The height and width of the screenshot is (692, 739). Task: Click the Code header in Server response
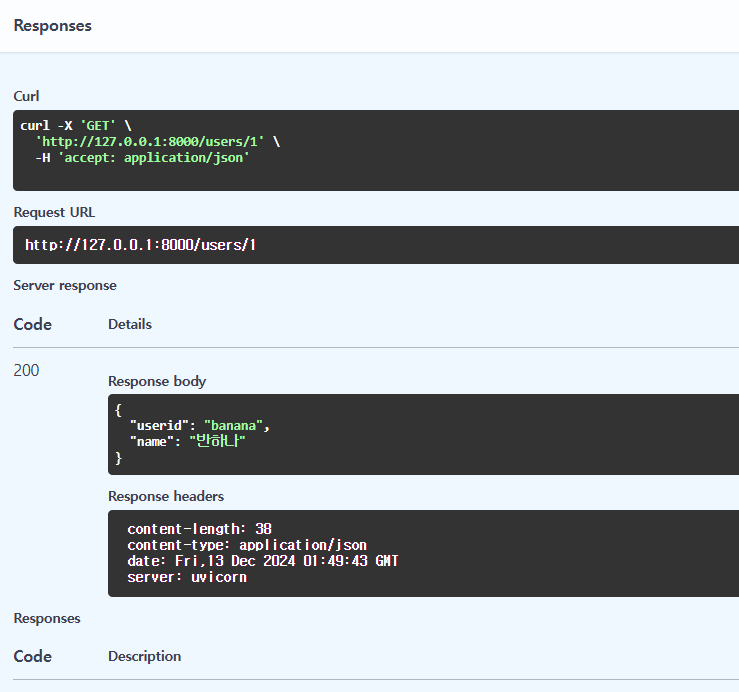[x=33, y=324]
